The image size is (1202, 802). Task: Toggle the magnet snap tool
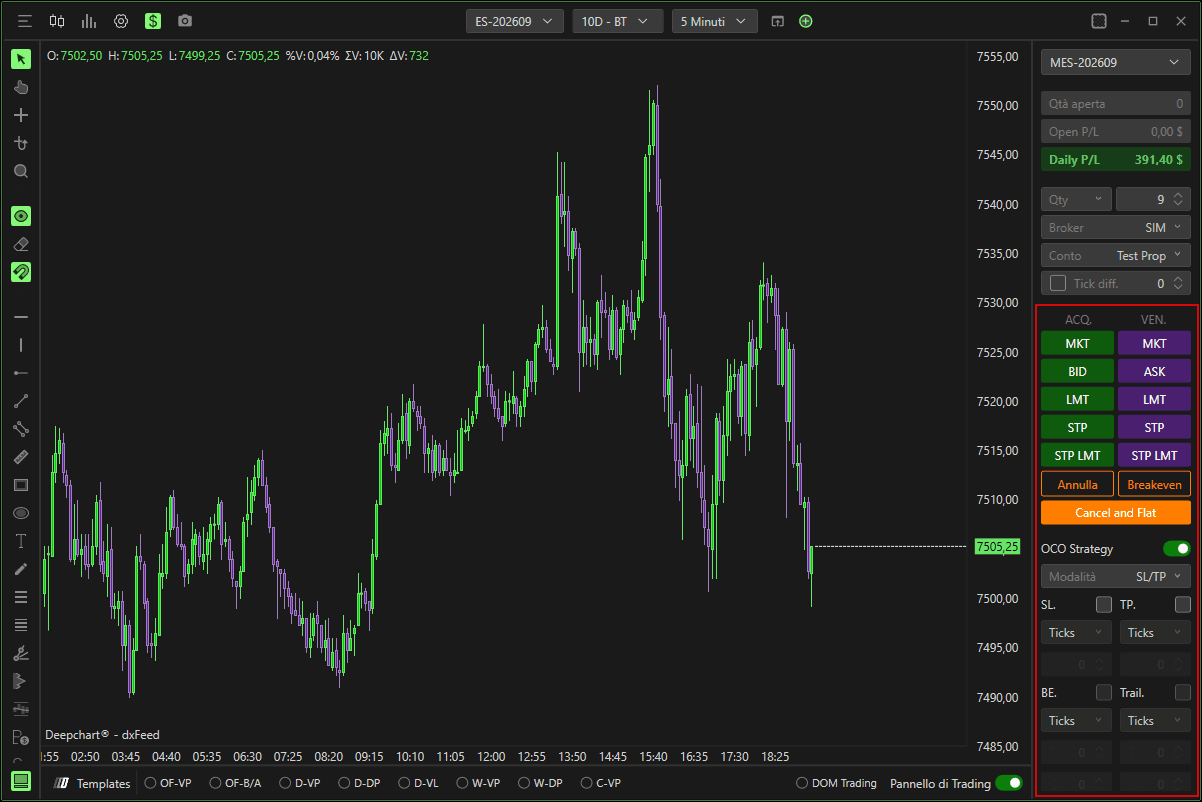(21, 272)
